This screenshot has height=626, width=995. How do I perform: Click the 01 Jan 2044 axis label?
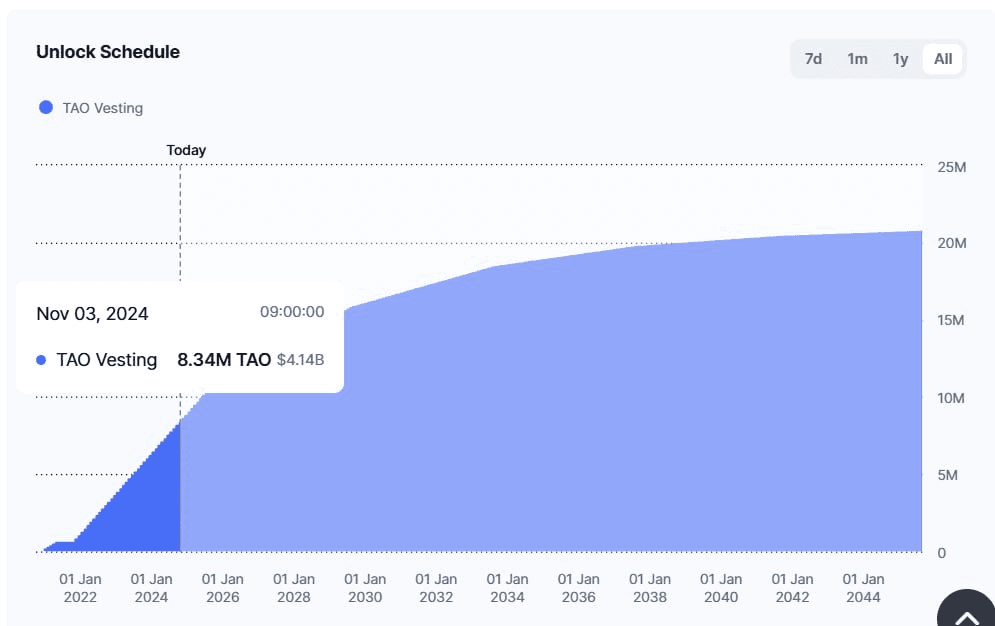tap(863, 588)
